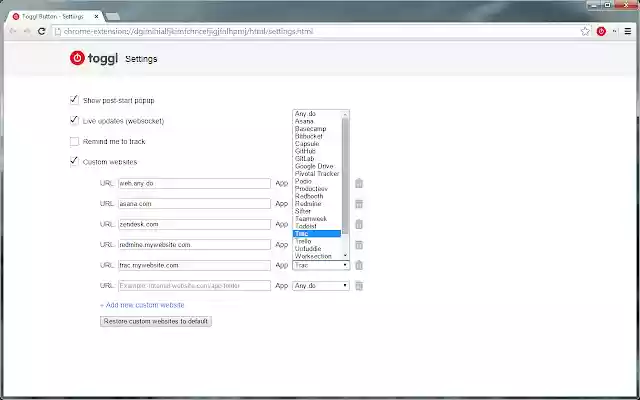Enable Remind me to track checkbox

pos(74,142)
